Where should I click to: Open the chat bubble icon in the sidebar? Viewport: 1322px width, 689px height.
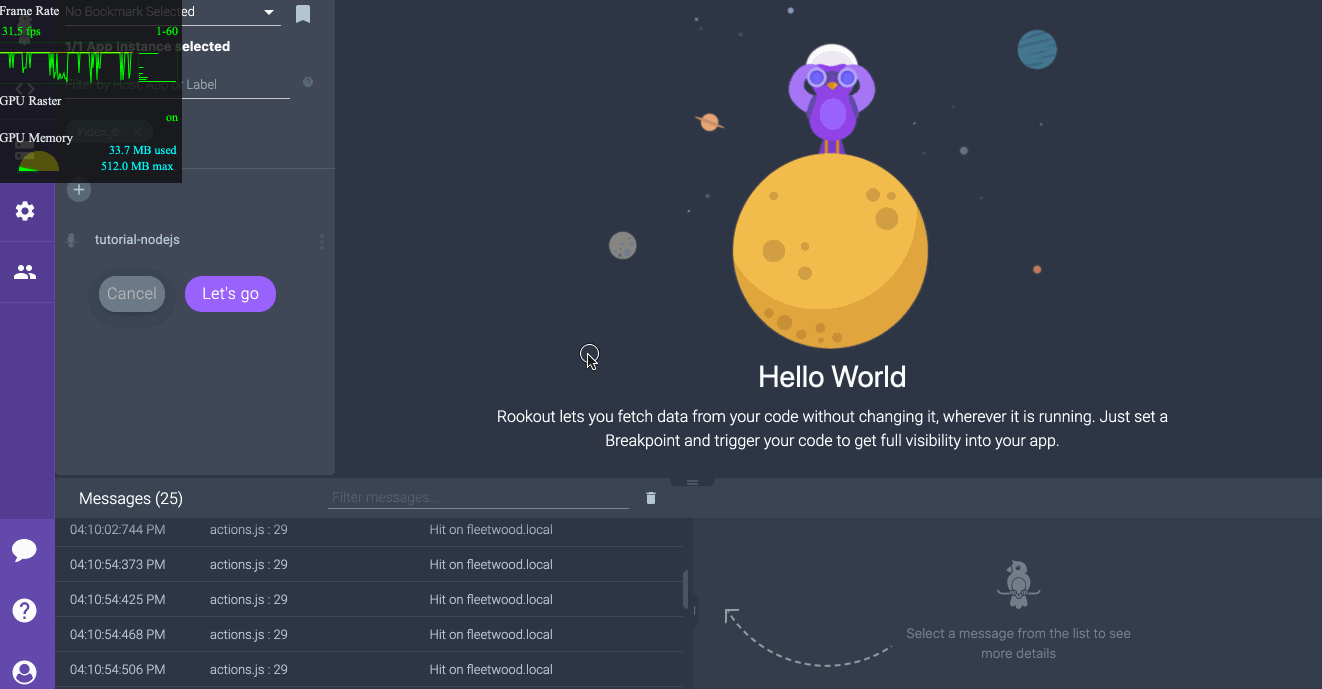tap(25, 550)
